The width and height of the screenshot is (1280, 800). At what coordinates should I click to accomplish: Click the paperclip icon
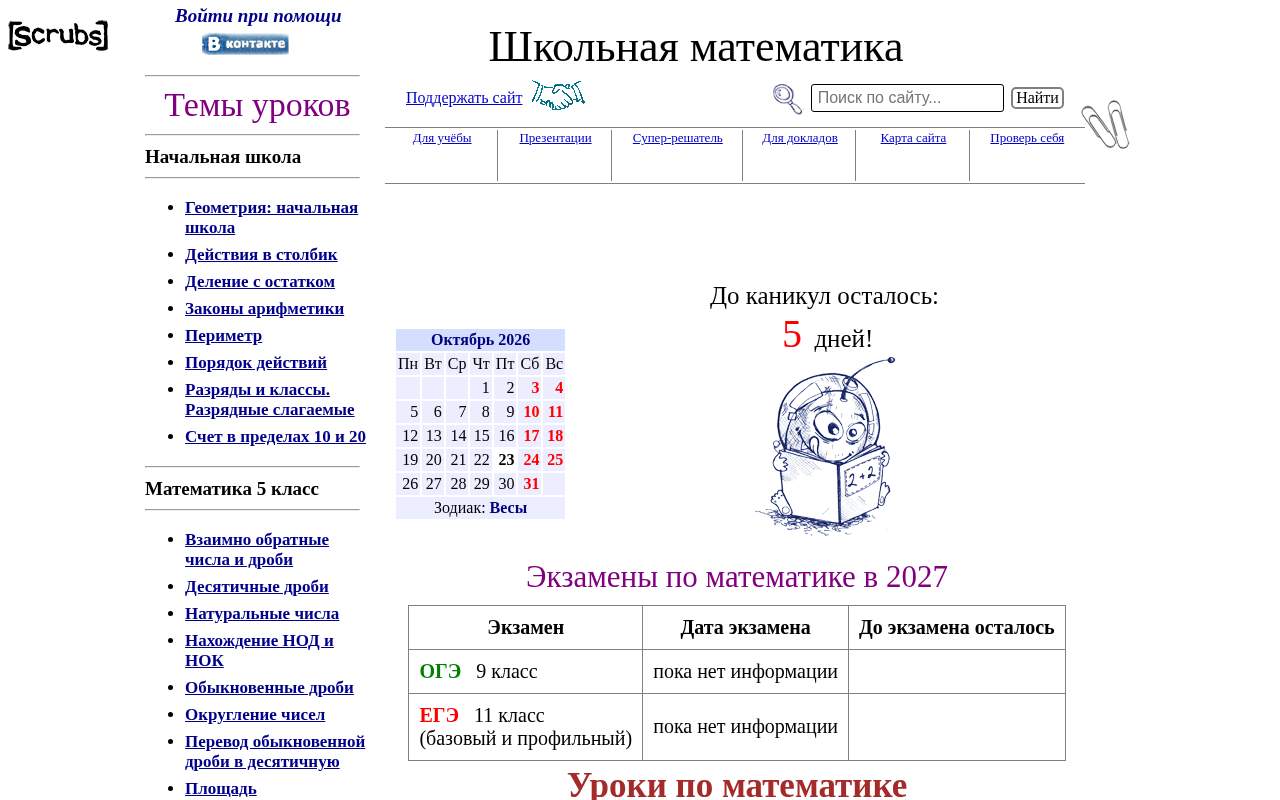point(1105,125)
